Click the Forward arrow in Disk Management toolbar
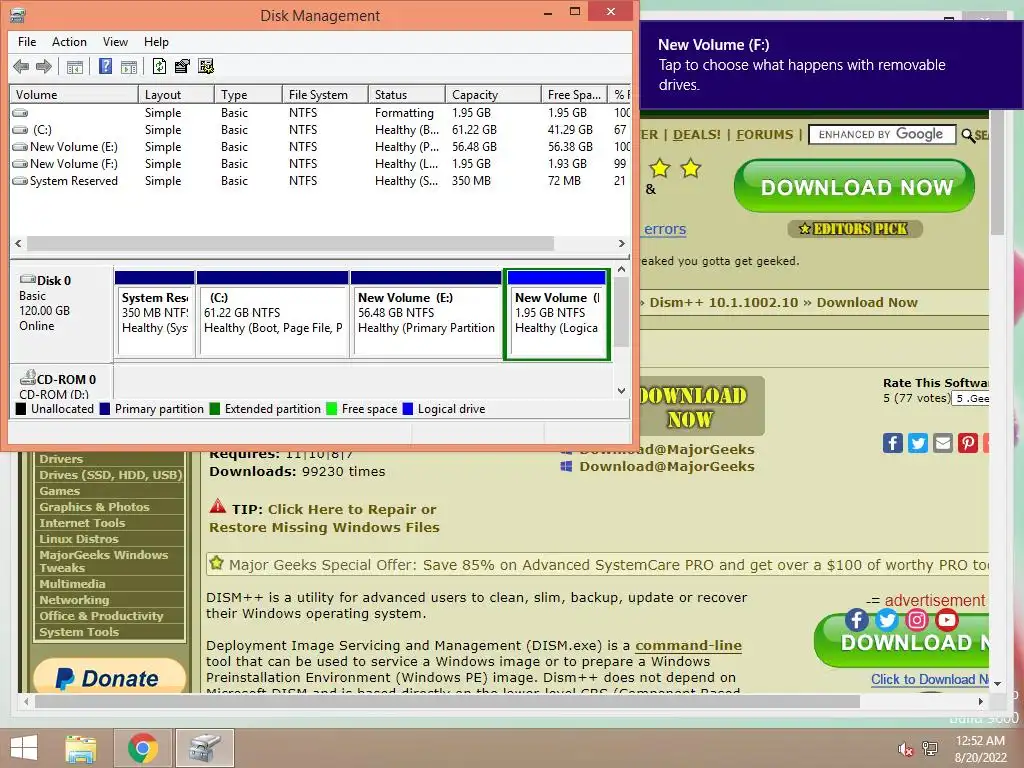Image resolution: width=1024 pixels, height=768 pixels. tap(44, 66)
